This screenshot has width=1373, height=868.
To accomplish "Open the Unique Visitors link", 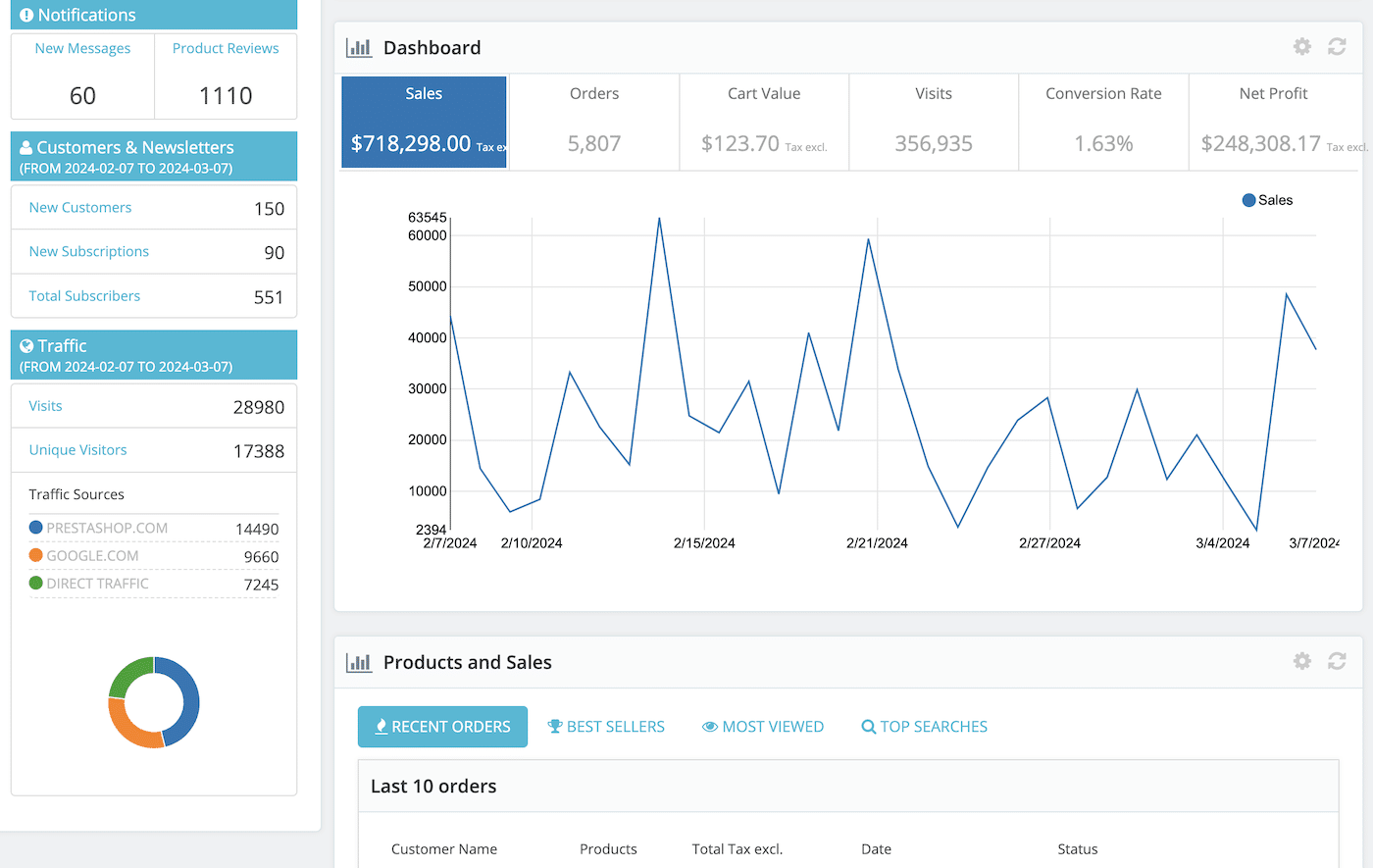I will pos(77,450).
